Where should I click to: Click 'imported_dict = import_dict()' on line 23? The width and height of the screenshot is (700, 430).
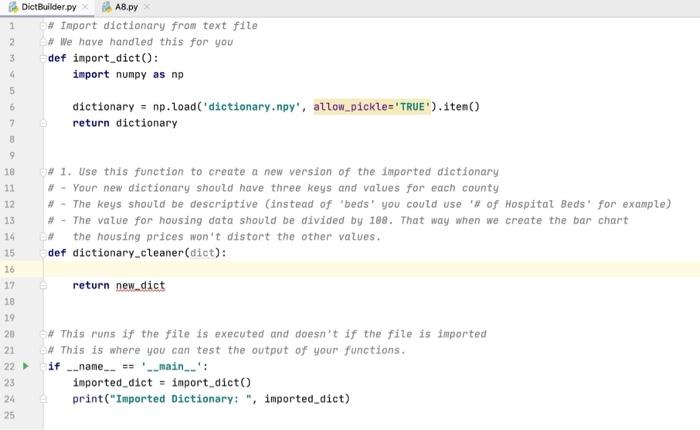[162, 383]
